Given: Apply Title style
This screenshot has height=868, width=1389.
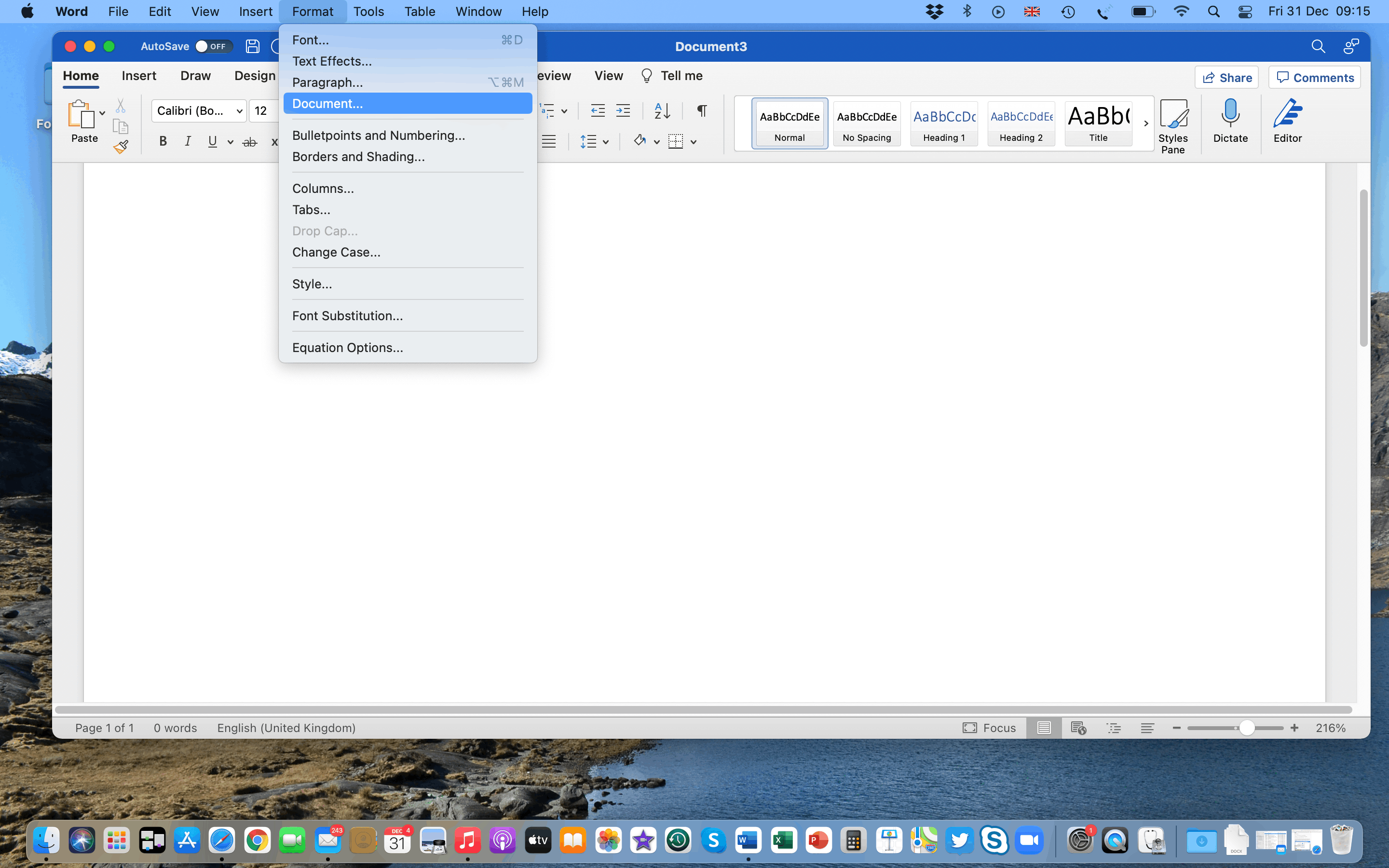Looking at the screenshot, I should pyautogui.click(x=1098, y=123).
